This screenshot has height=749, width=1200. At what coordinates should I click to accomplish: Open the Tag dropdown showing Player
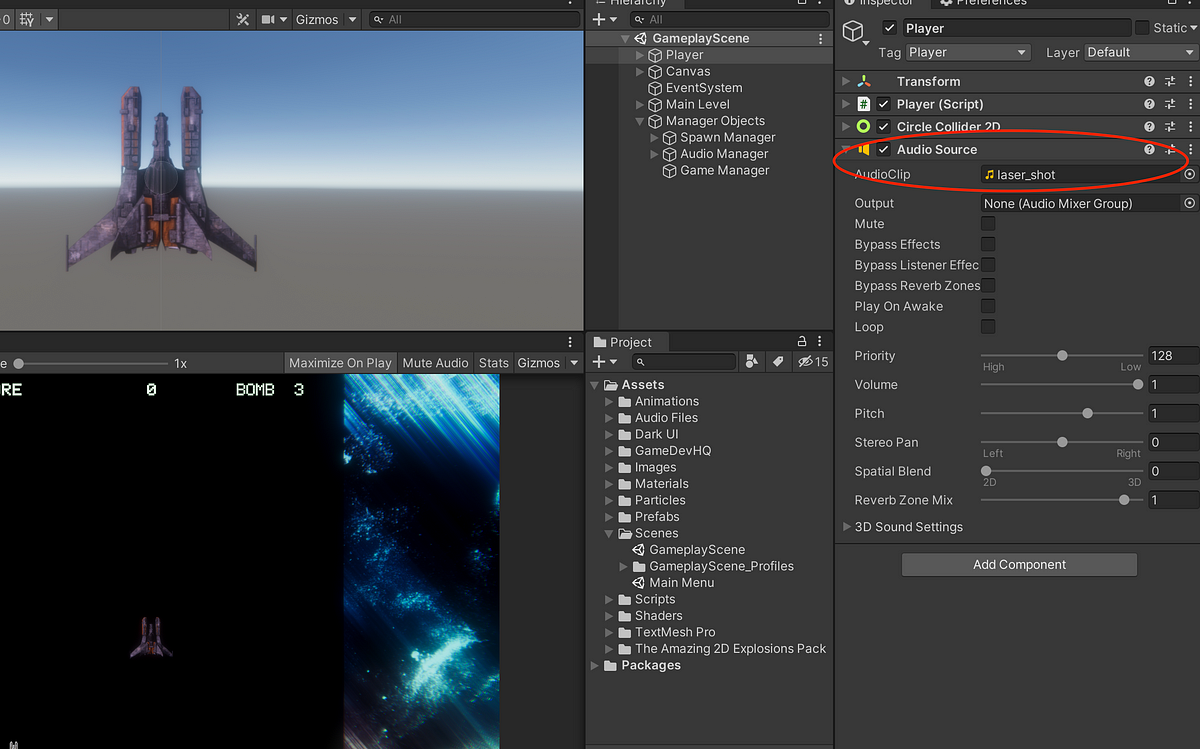pyautogui.click(x=967, y=52)
